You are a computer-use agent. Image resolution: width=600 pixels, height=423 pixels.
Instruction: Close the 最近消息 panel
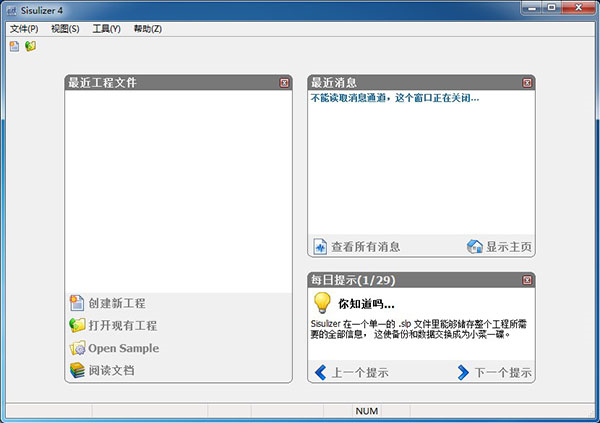click(x=527, y=83)
